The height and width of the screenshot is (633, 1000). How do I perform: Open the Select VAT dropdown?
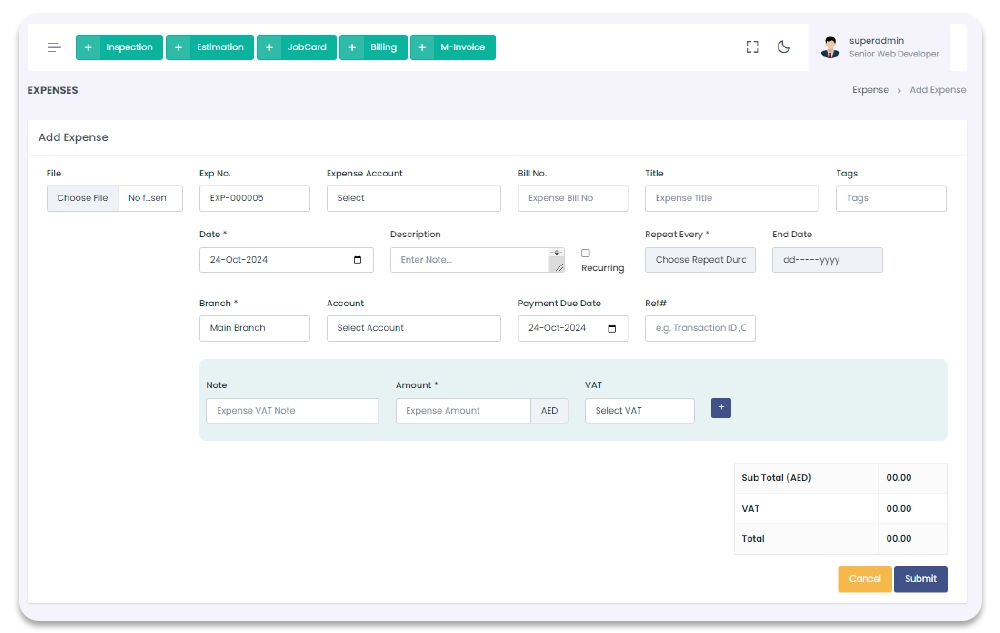639,411
